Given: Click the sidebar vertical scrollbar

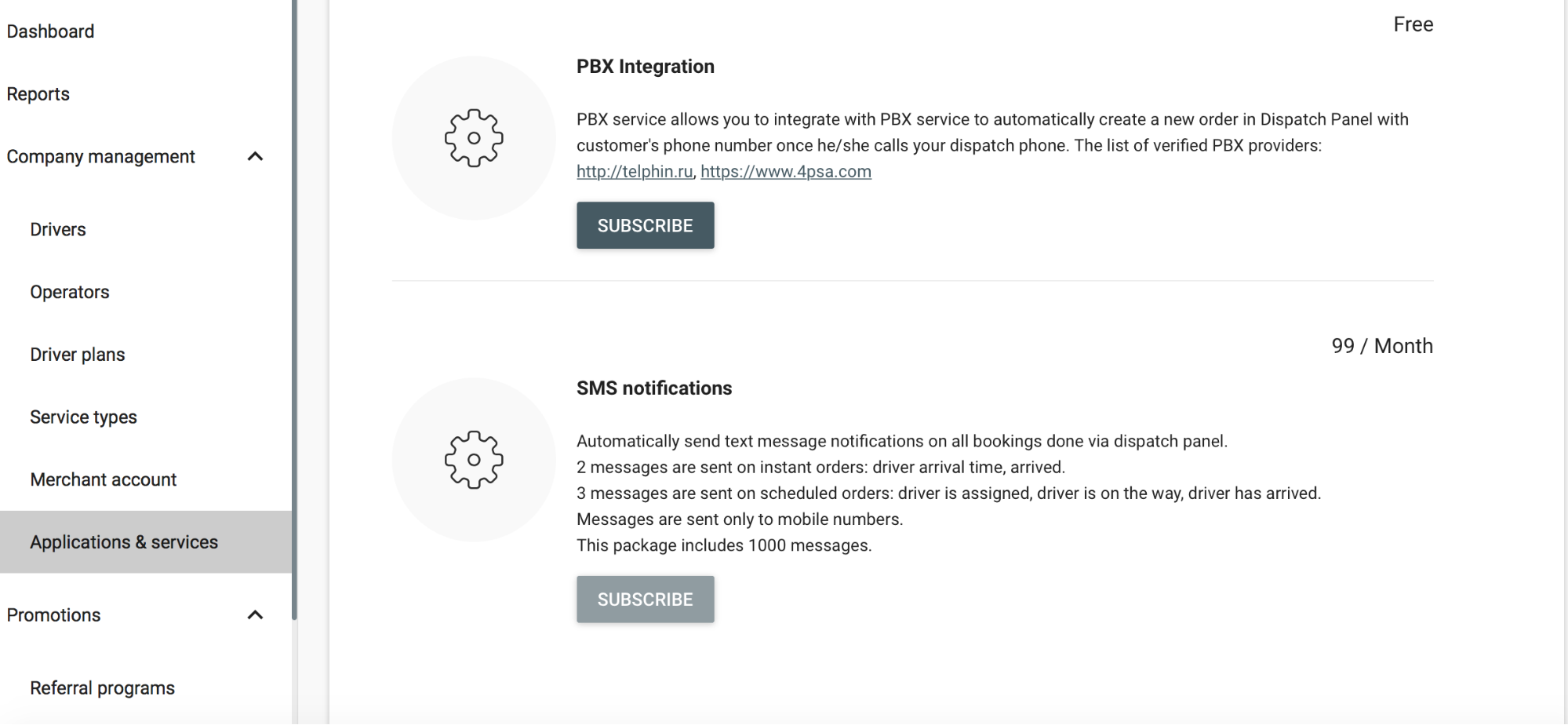Looking at the screenshot, I should pyautogui.click(x=294, y=310).
